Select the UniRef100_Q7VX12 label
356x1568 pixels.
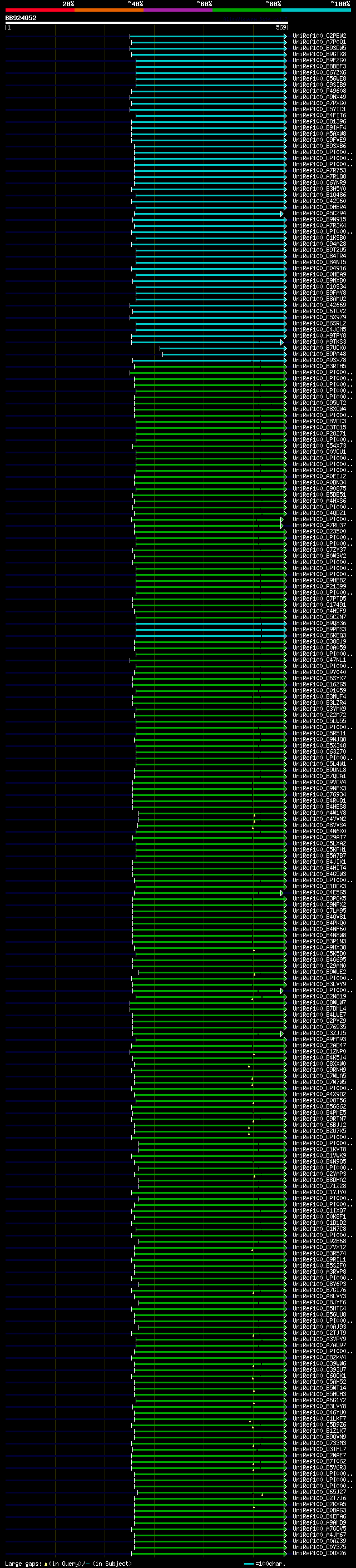click(319, 1247)
